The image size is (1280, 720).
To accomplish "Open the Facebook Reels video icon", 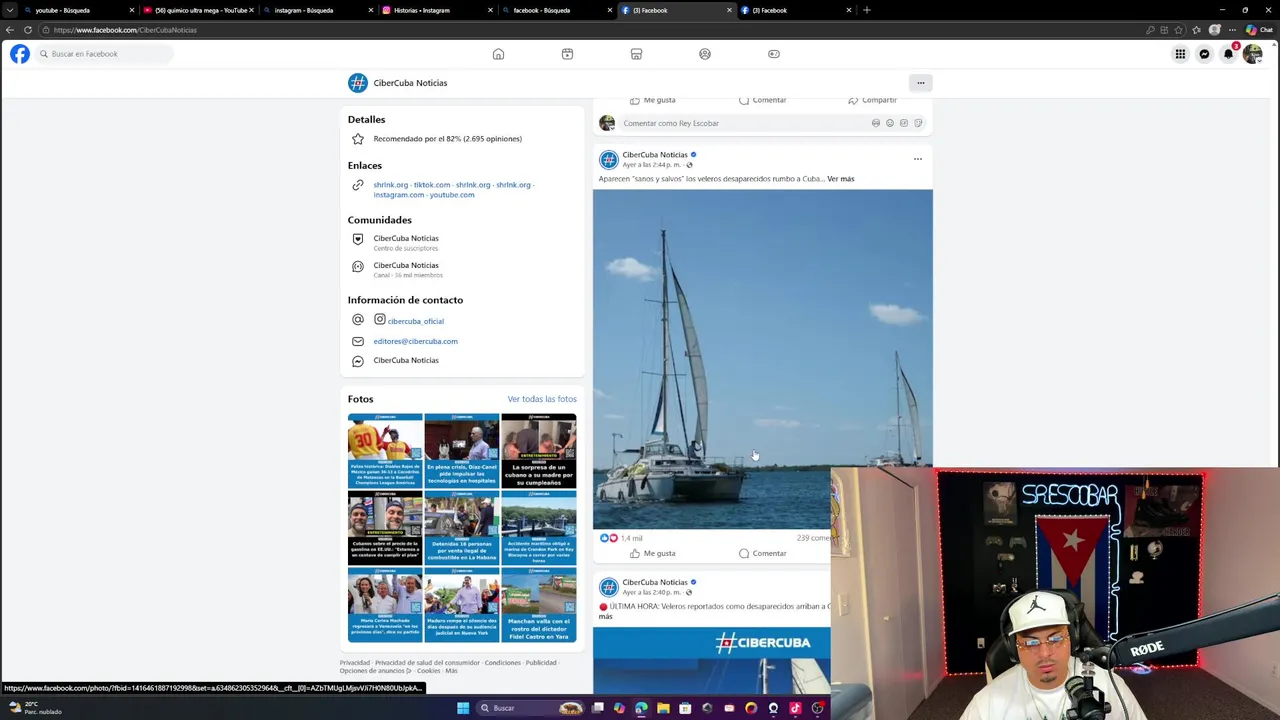I will pos(567,54).
